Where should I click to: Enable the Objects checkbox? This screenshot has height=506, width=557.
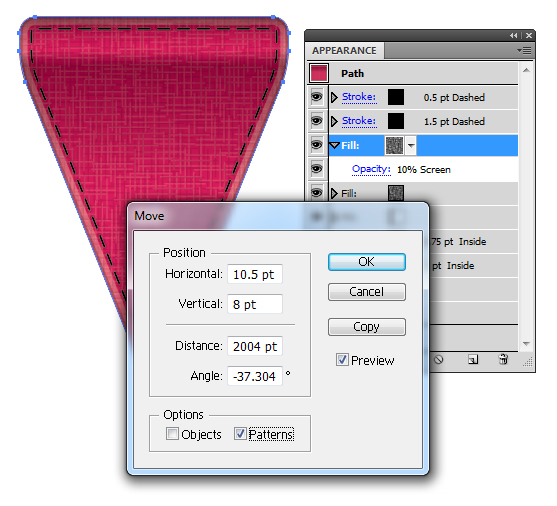click(172, 434)
